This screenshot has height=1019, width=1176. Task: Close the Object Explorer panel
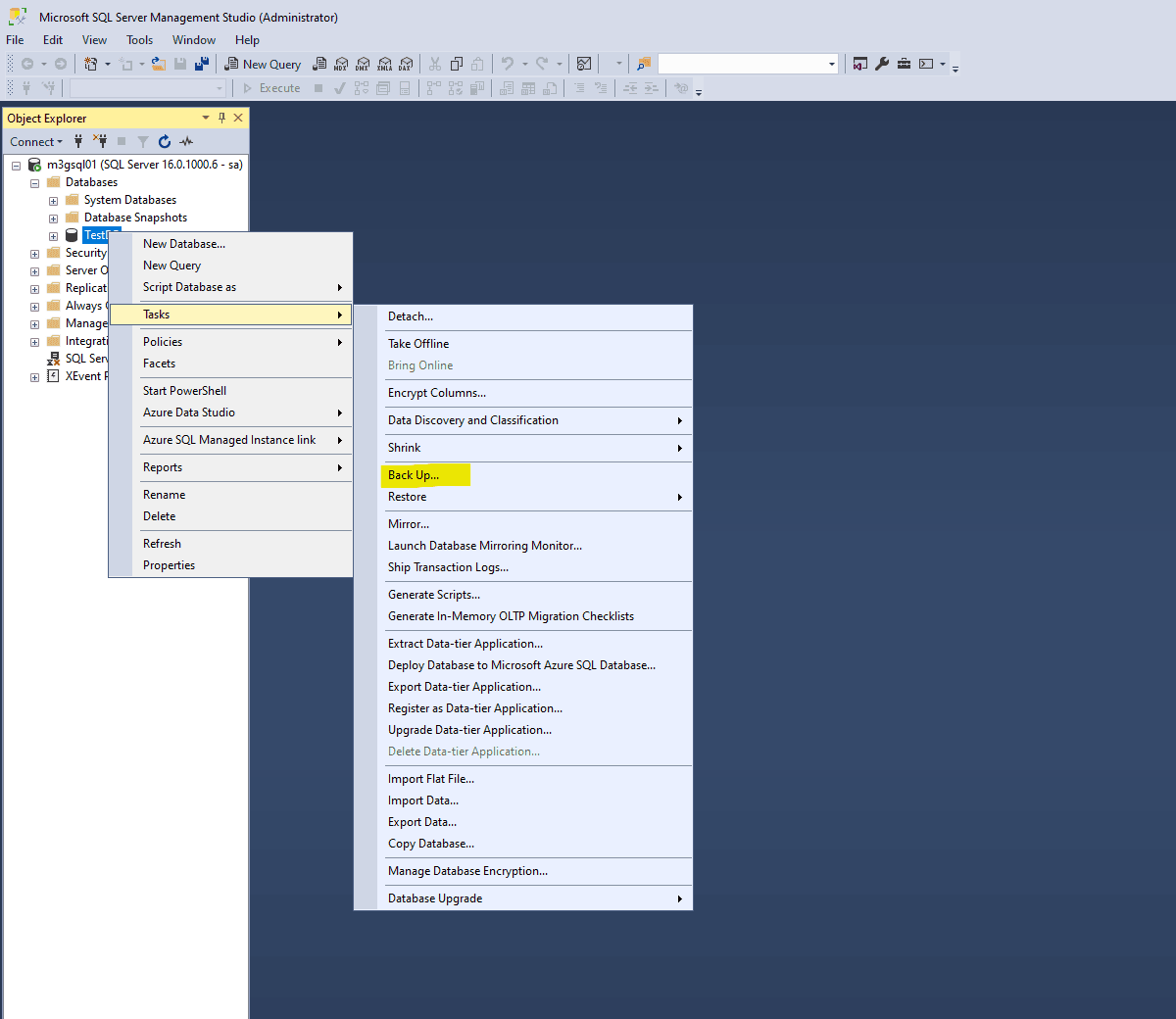[238, 118]
